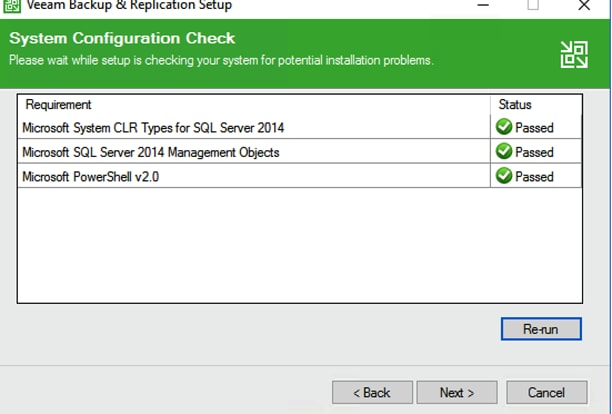Image resolution: width=612 pixels, height=414 pixels.
Task: Click the System Configuration Check heading
Action: click(122, 38)
